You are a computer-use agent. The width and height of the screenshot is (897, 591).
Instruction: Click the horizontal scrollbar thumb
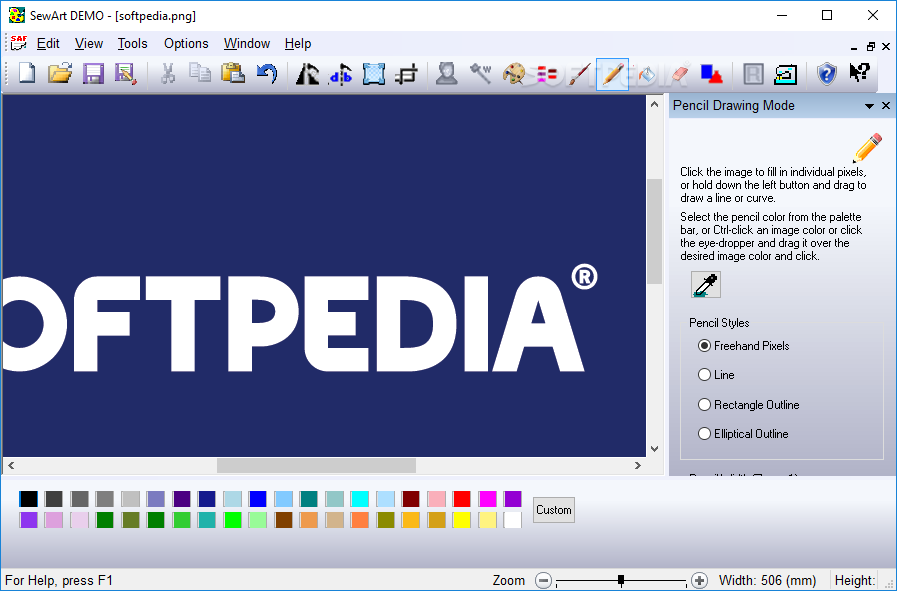click(316, 466)
